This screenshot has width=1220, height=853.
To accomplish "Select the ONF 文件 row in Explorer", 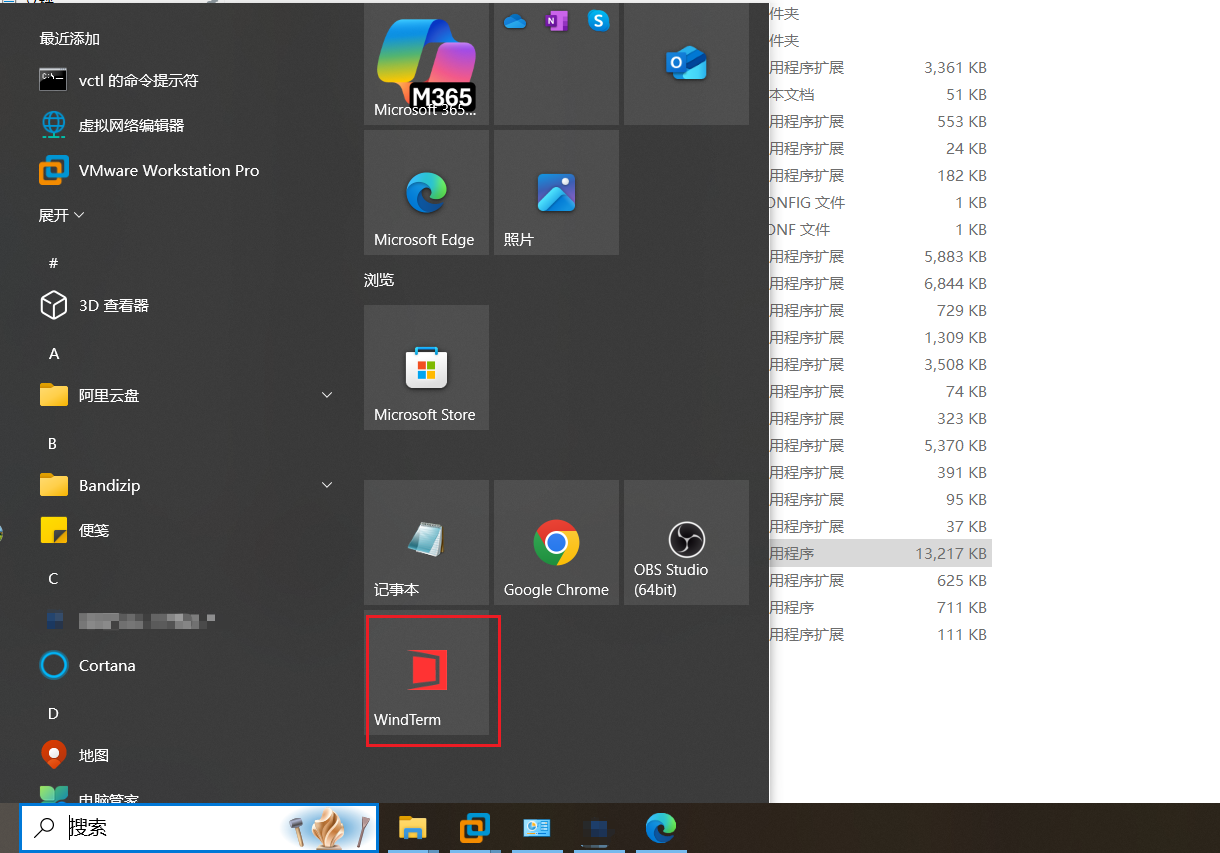I will (x=880, y=230).
